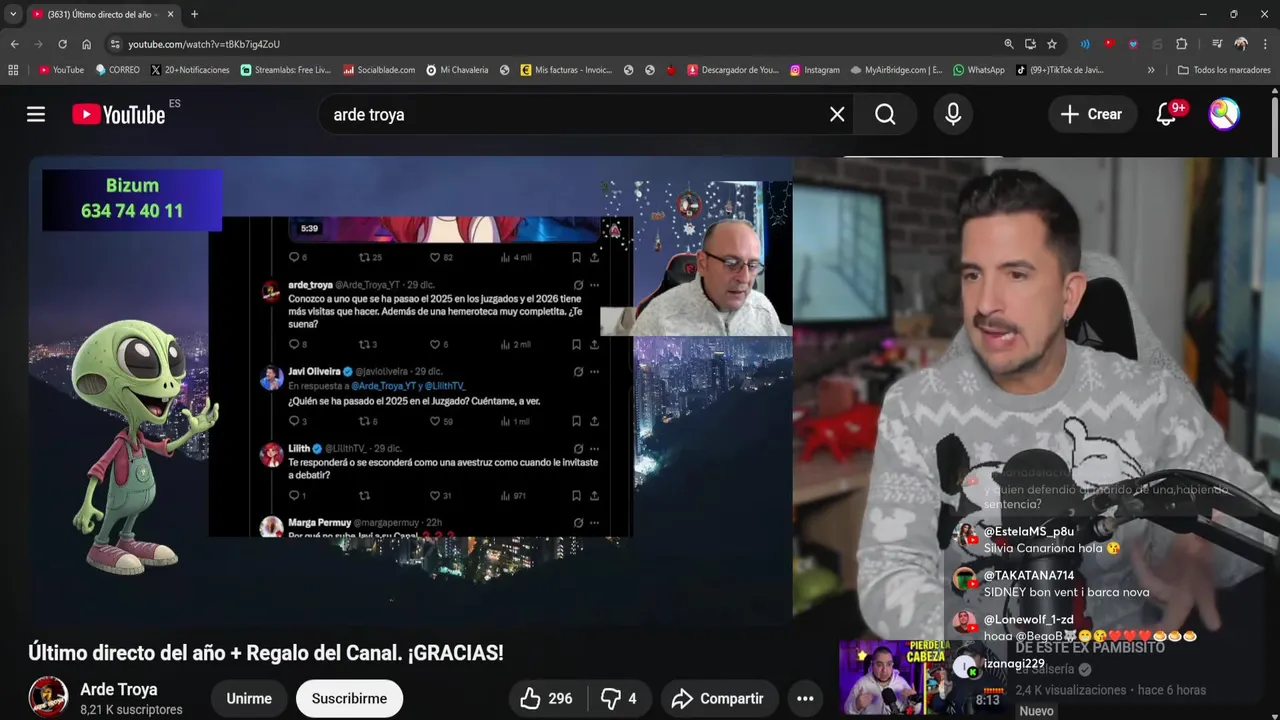Open the YouTube guide hamburger menu
The width and height of the screenshot is (1280, 720).
36,114
